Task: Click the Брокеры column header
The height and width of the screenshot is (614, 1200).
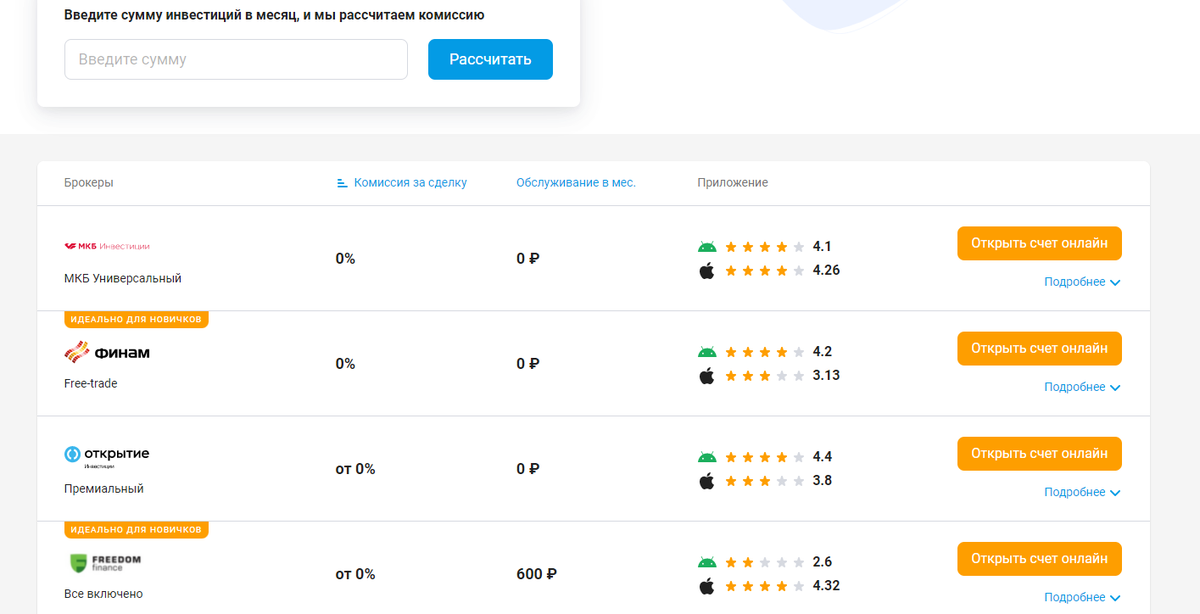Action: pos(89,183)
